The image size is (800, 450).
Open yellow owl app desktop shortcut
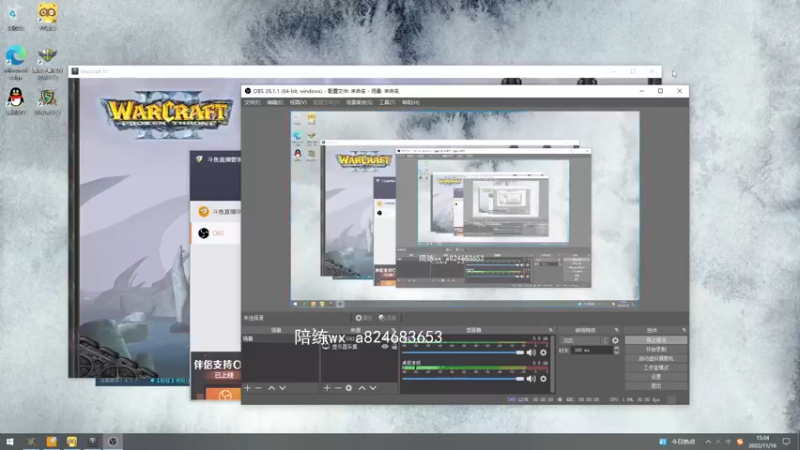click(47, 17)
